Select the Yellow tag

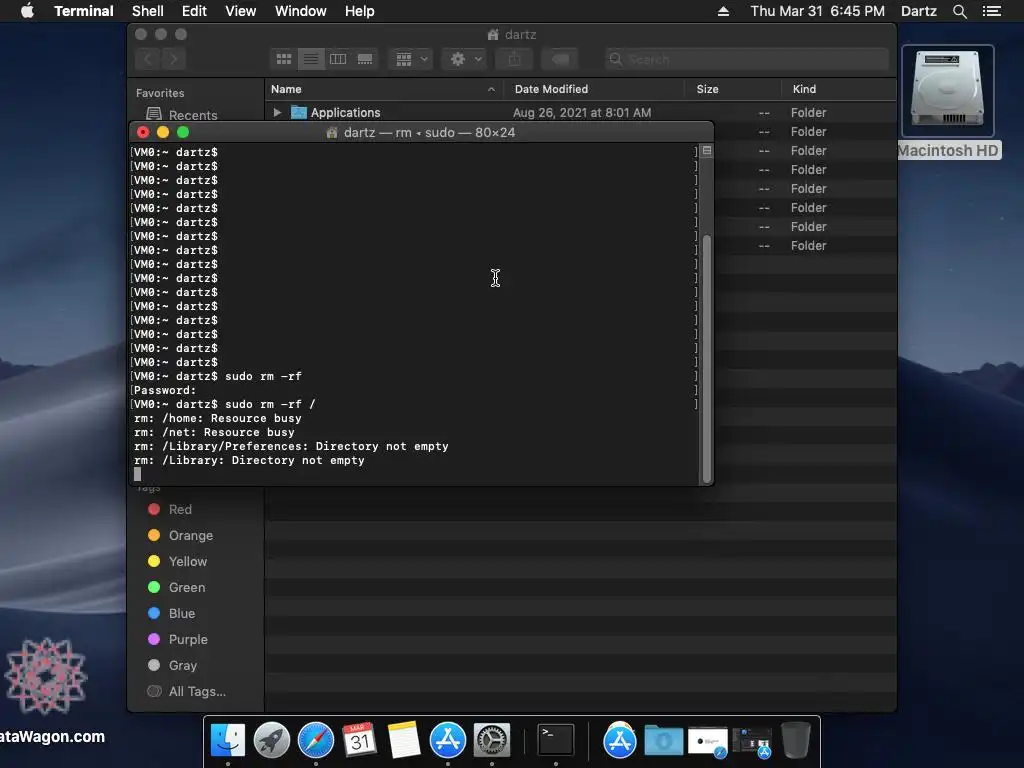point(178,562)
